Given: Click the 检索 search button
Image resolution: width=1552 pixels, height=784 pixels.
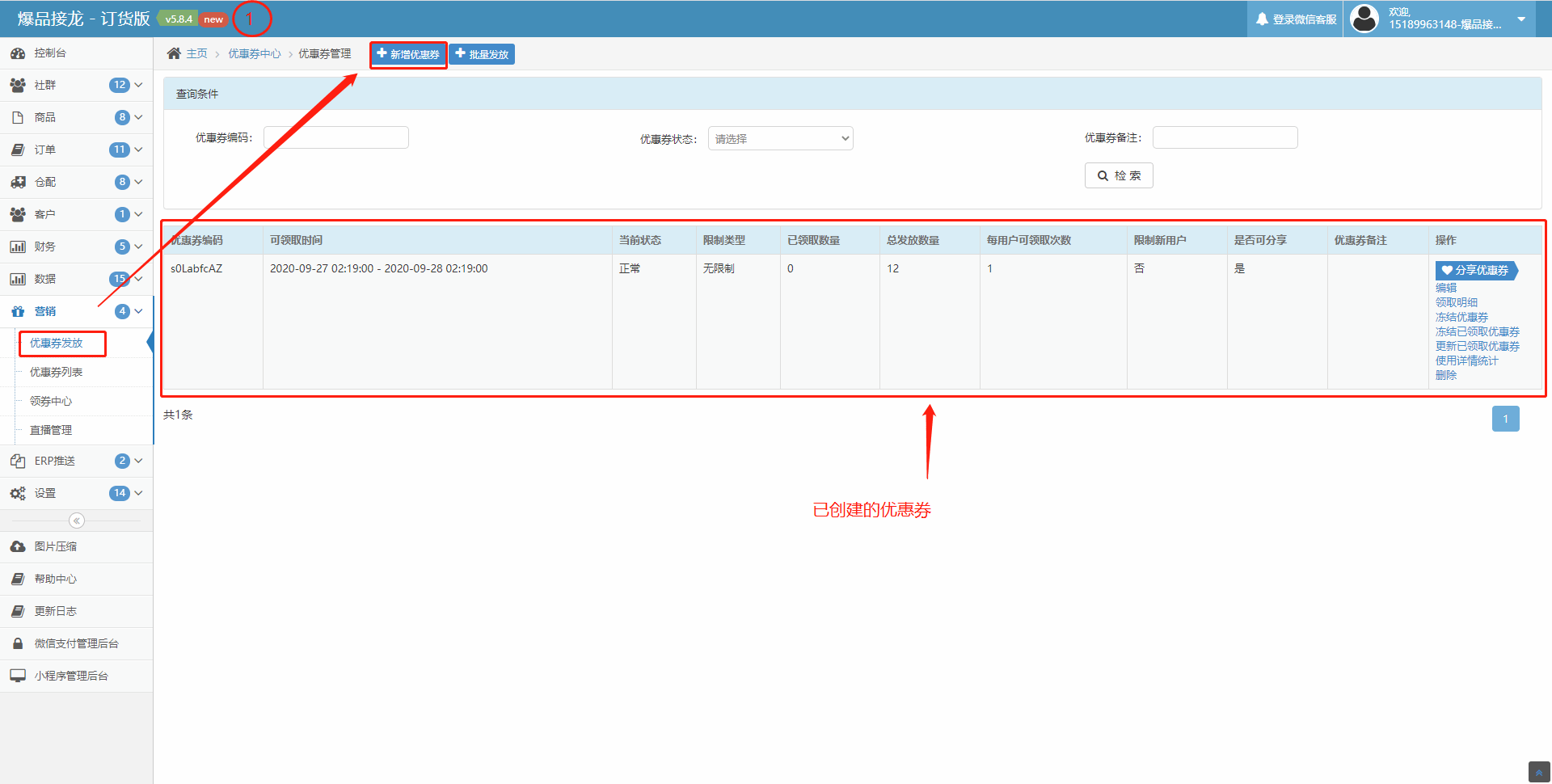Looking at the screenshot, I should [1119, 176].
